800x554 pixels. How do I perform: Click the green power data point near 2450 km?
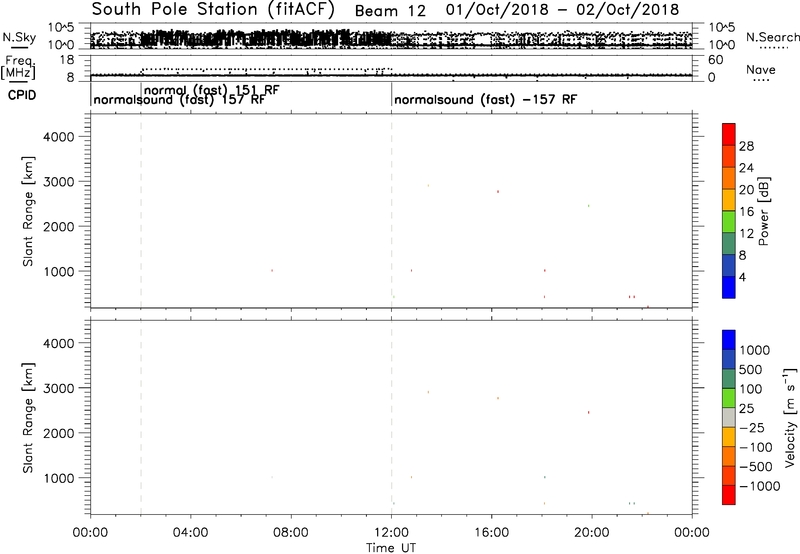click(x=589, y=206)
